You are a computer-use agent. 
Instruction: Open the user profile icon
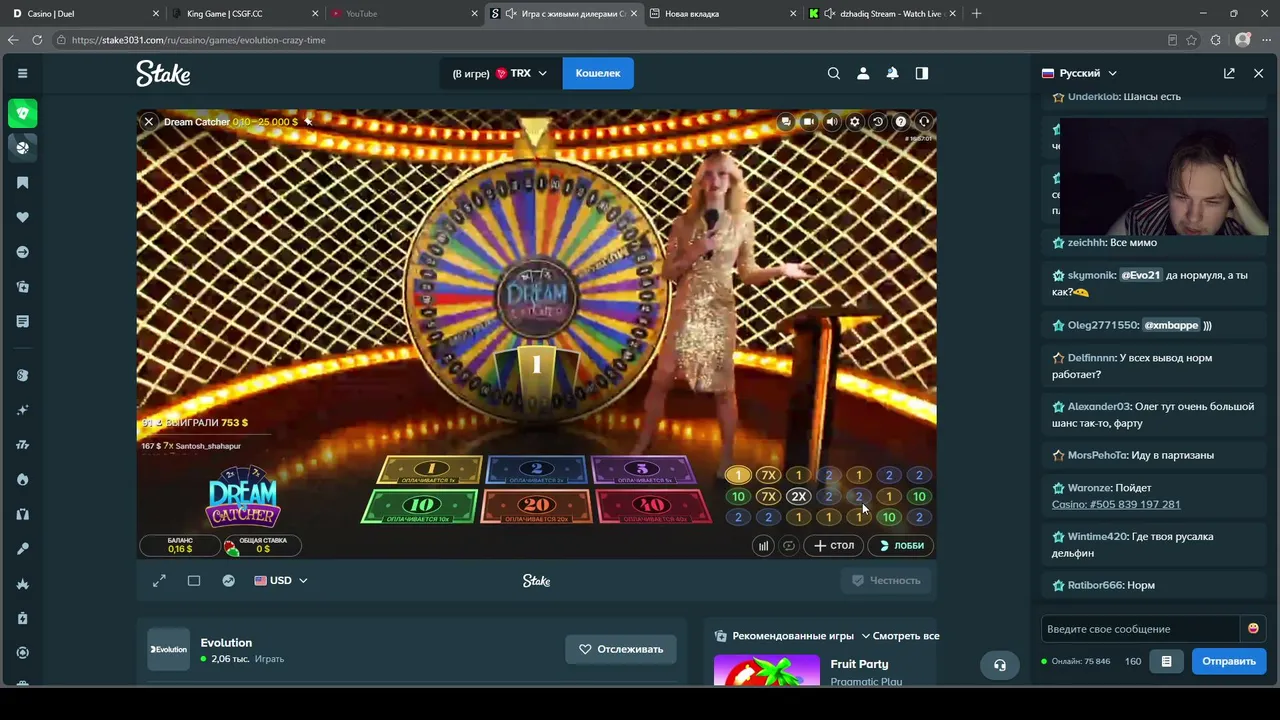[x=863, y=73]
